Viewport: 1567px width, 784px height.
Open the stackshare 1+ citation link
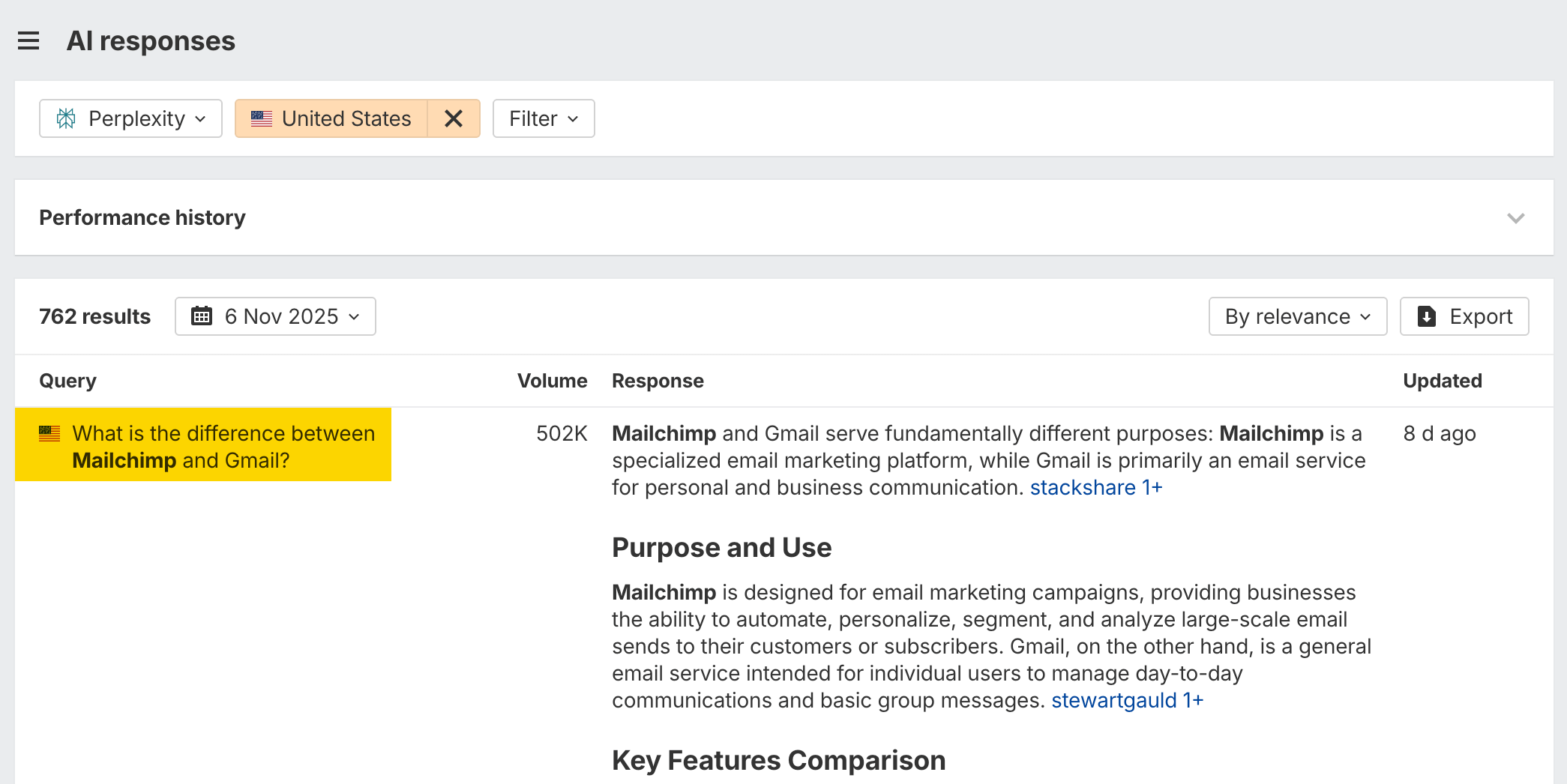pyautogui.click(x=1095, y=487)
